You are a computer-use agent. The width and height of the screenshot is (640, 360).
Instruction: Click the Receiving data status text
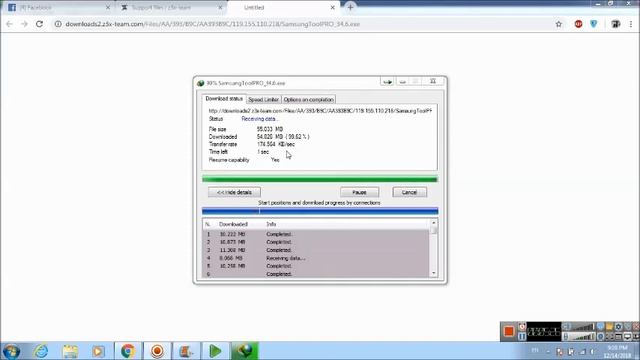(x=260, y=119)
